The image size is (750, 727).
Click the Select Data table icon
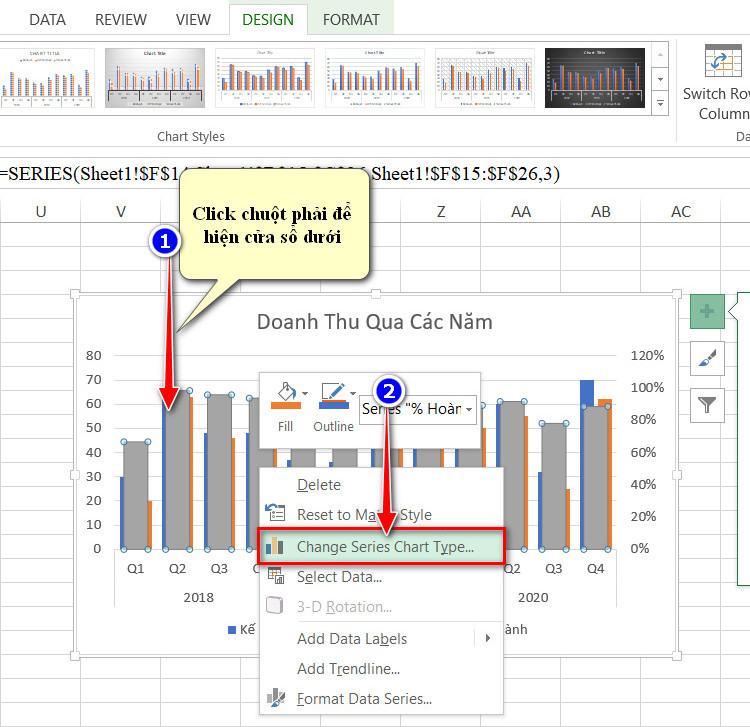(276, 575)
